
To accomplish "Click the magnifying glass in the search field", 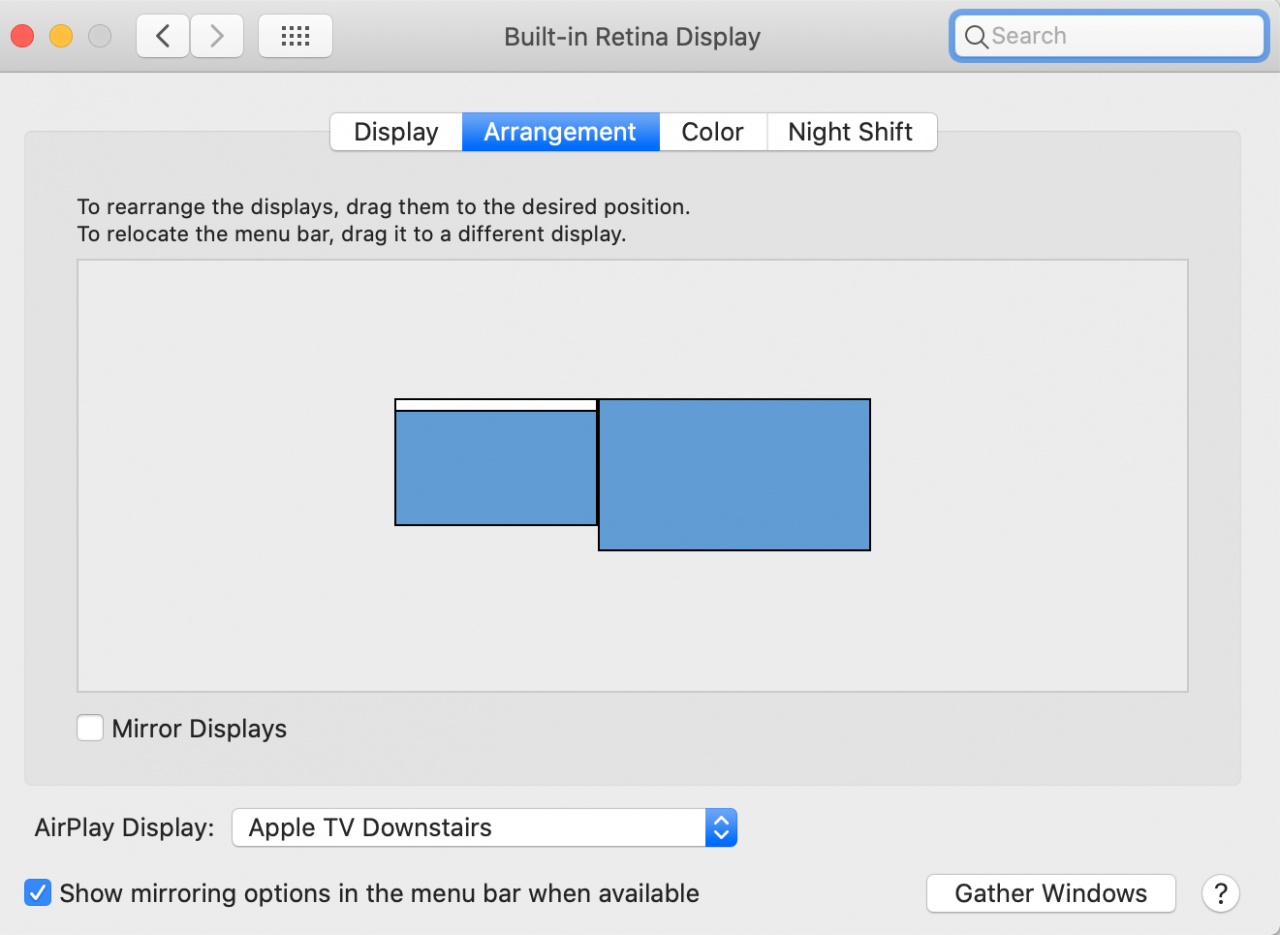I will click(x=976, y=36).
